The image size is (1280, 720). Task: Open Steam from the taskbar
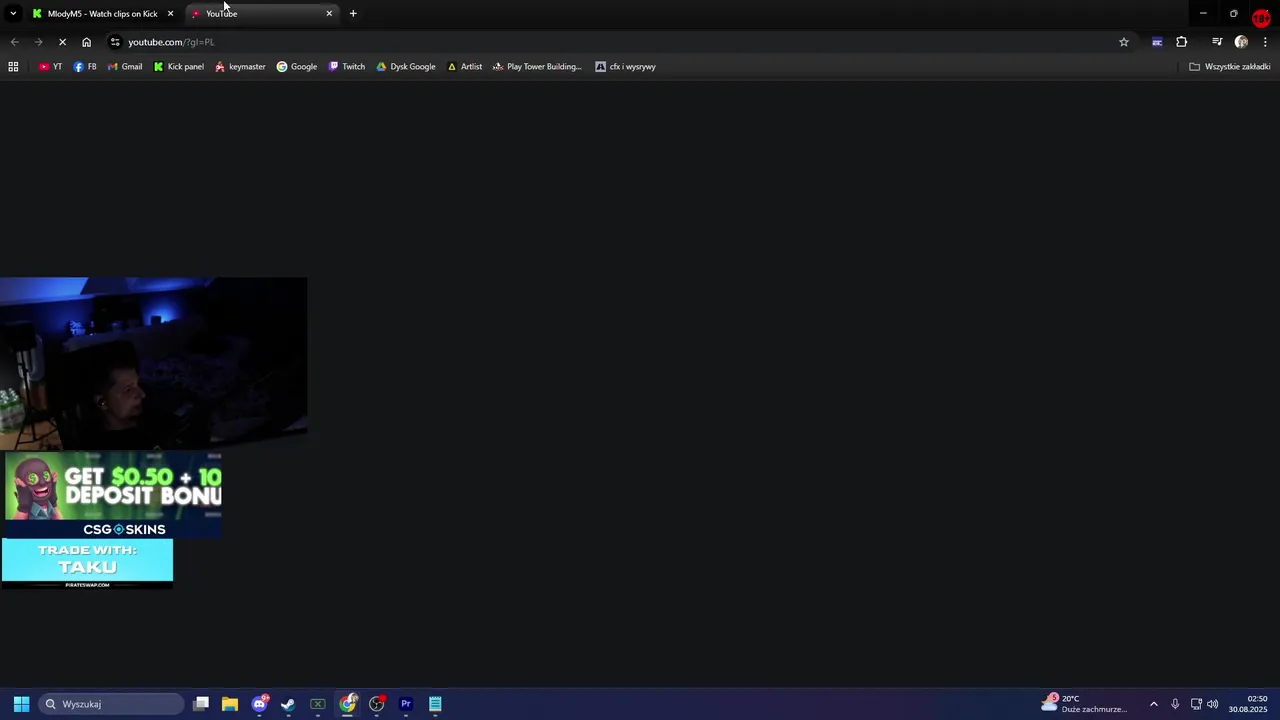pos(288,704)
